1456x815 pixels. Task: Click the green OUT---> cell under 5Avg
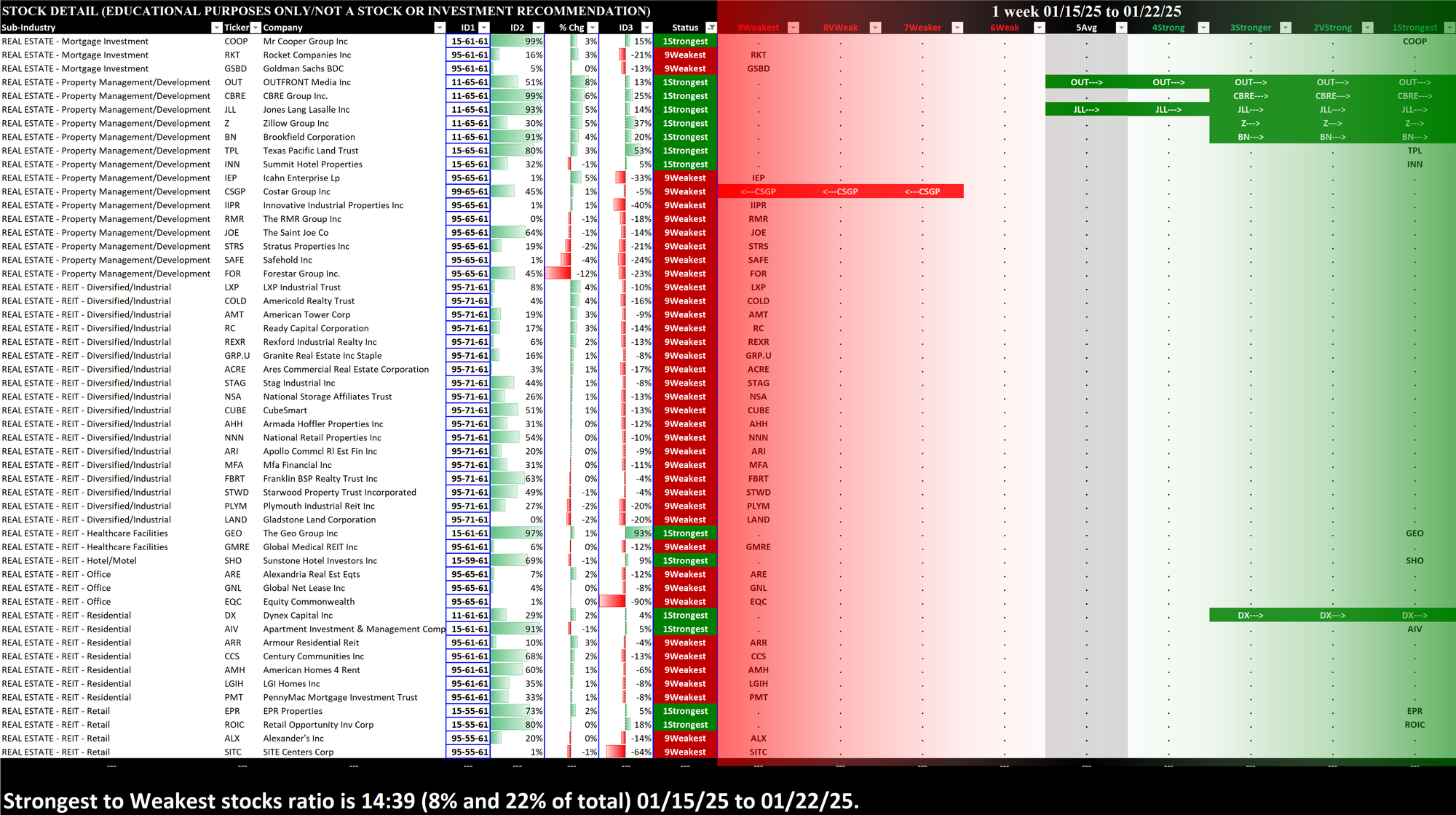(x=1086, y=82)
